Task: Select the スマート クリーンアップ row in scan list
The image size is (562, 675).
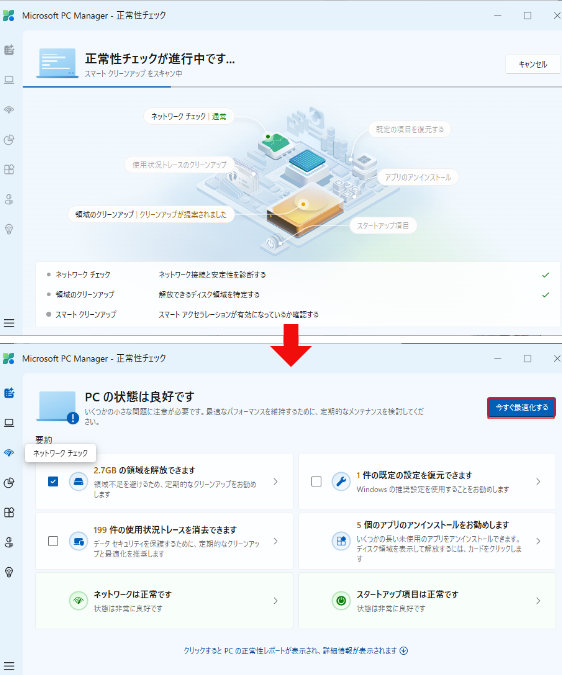Action: [x=298, y=314]
